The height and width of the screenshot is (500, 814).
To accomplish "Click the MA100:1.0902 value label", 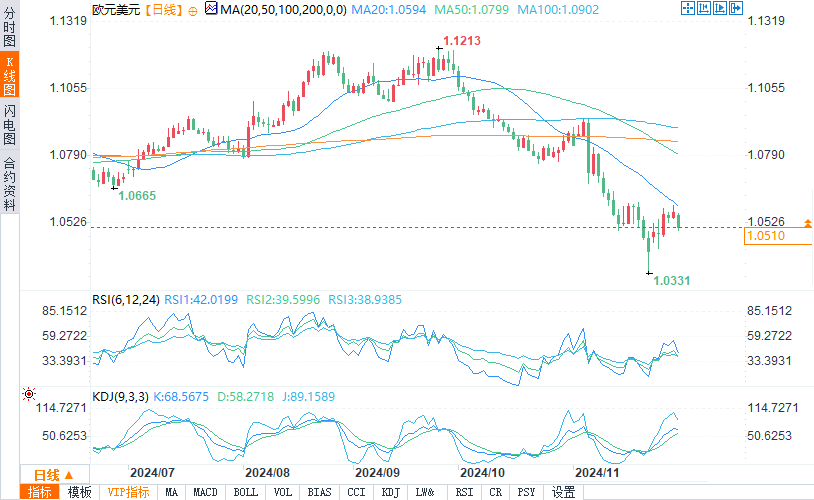I will [558, 10].
